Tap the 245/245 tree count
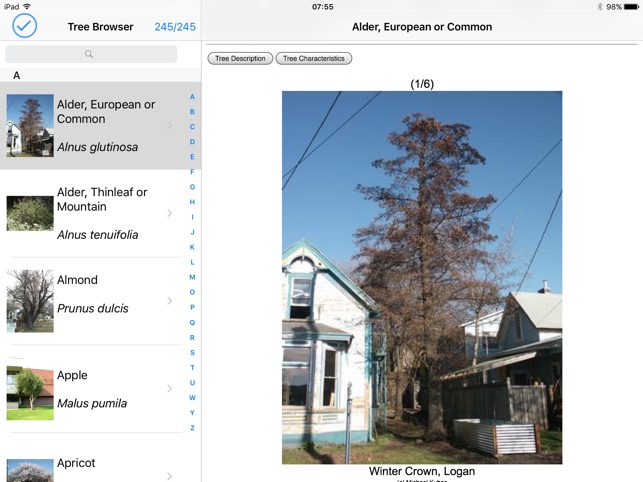The width and height of the screenshot is (643, 482). [175, 27]
